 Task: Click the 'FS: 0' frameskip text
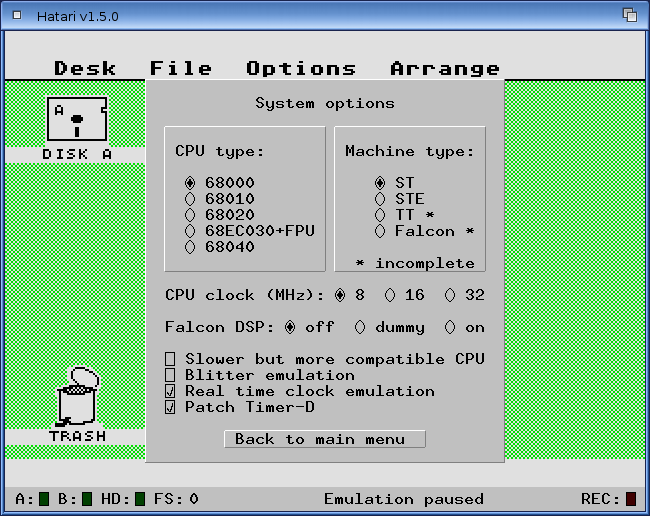[176, 499]
